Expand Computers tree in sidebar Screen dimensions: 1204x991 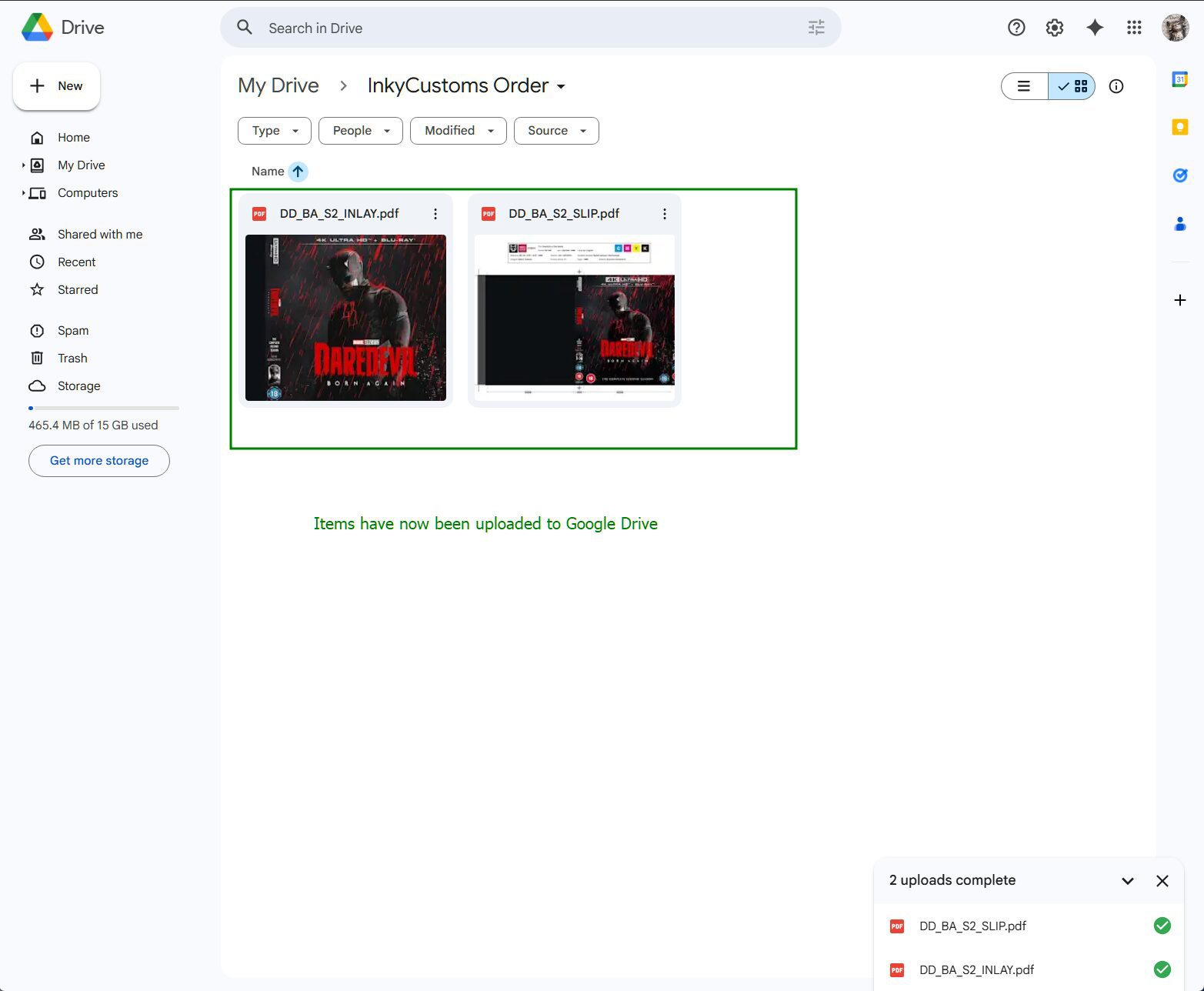click(24, 193)
